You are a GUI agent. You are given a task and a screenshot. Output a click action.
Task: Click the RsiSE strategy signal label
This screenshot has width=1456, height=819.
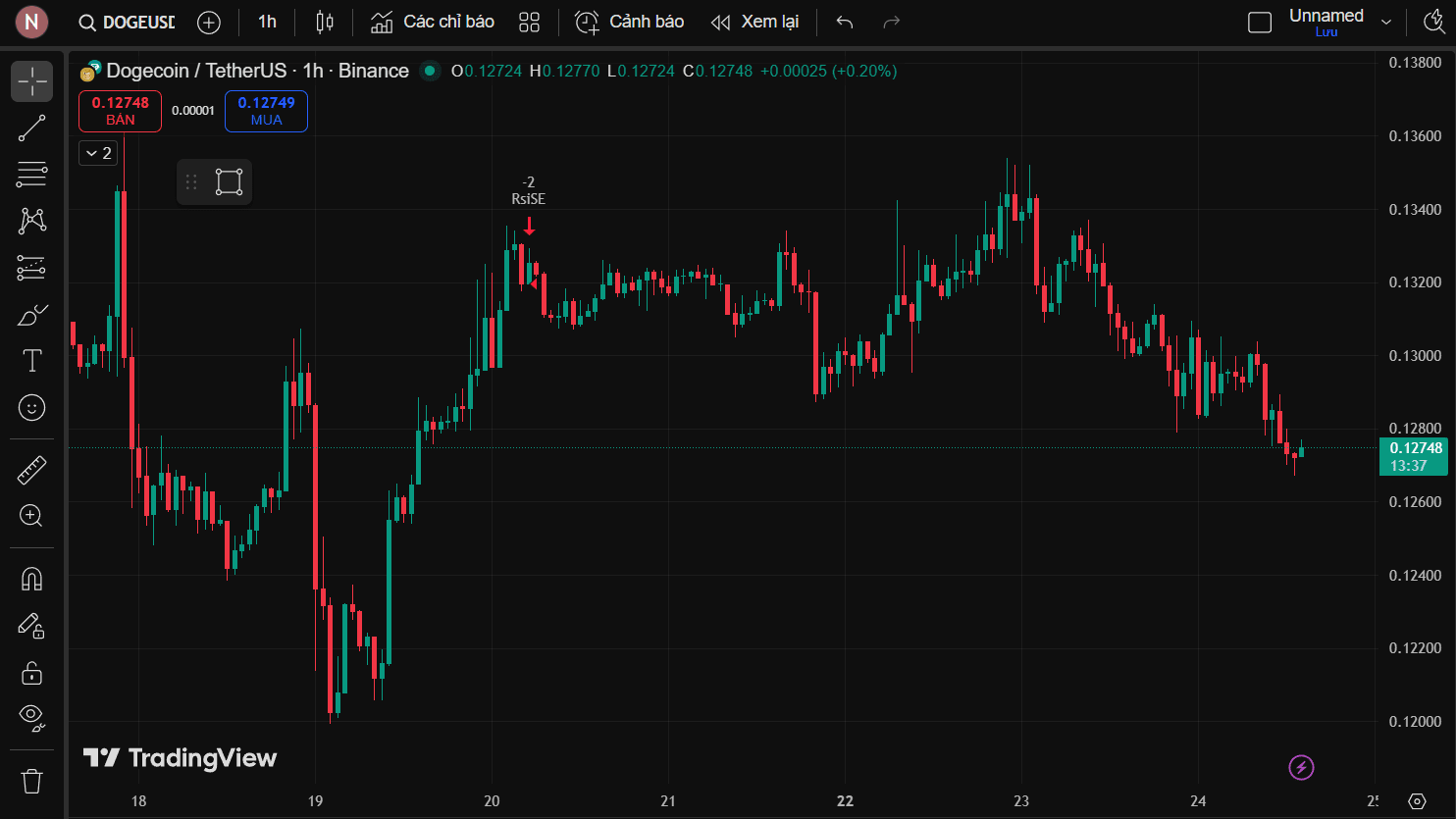point(528,198)
